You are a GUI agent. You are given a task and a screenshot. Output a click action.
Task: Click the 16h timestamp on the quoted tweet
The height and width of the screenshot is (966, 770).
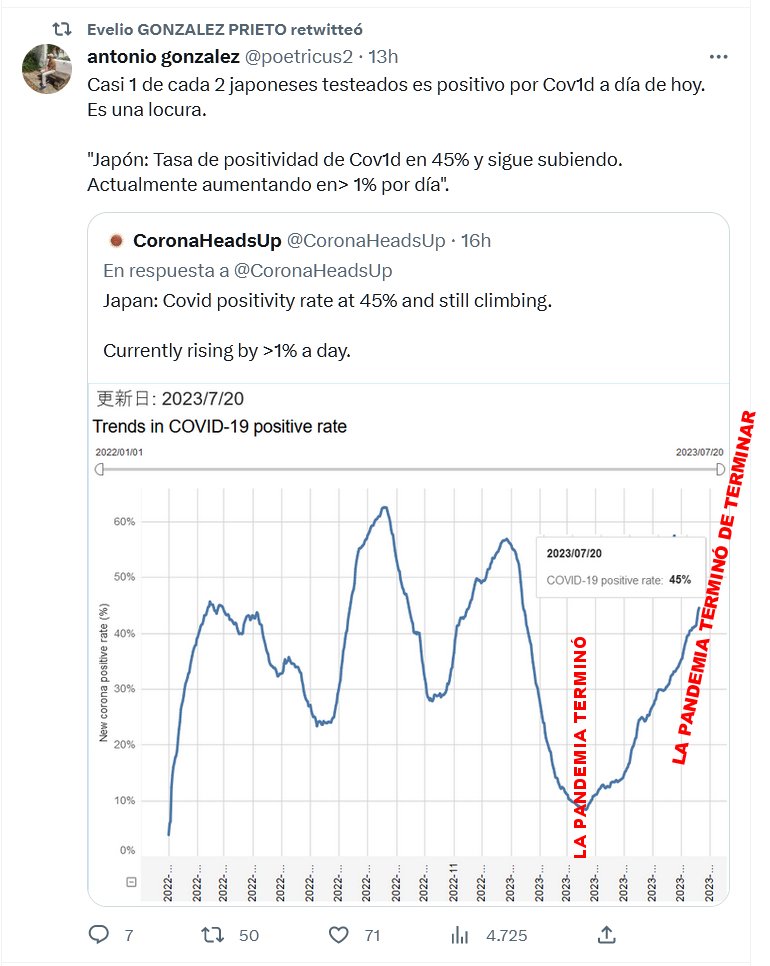click(x=476, y=241)
